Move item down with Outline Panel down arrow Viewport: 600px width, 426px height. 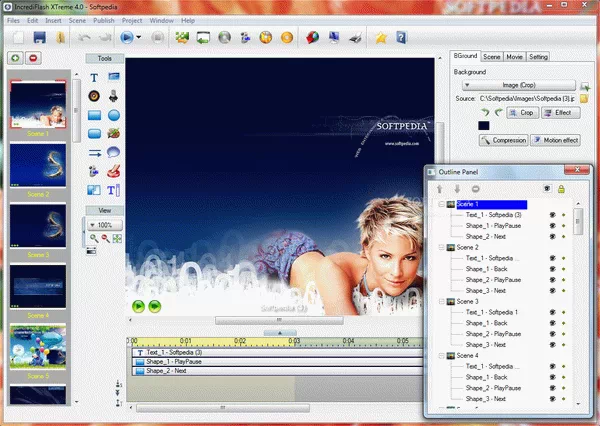(457, 189)
